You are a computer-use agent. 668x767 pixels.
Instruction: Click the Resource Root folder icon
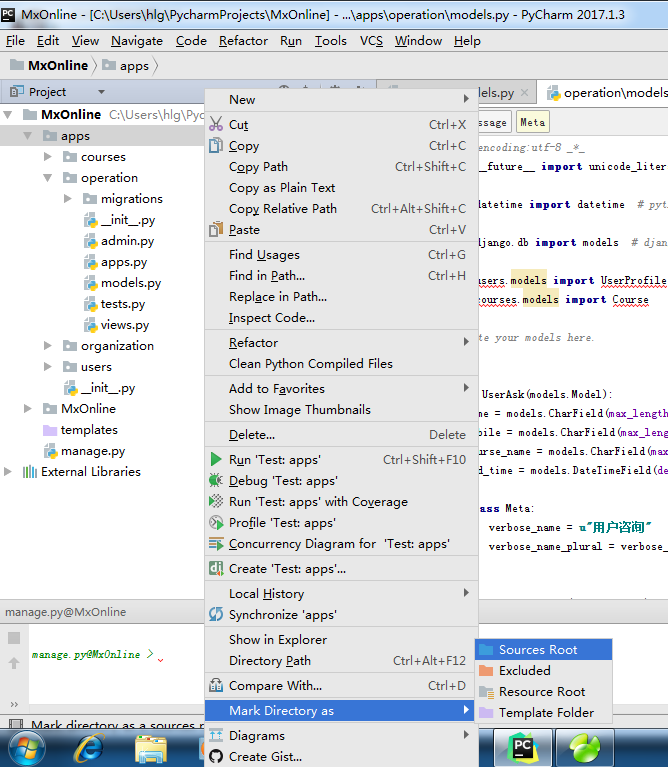point(487,692)
